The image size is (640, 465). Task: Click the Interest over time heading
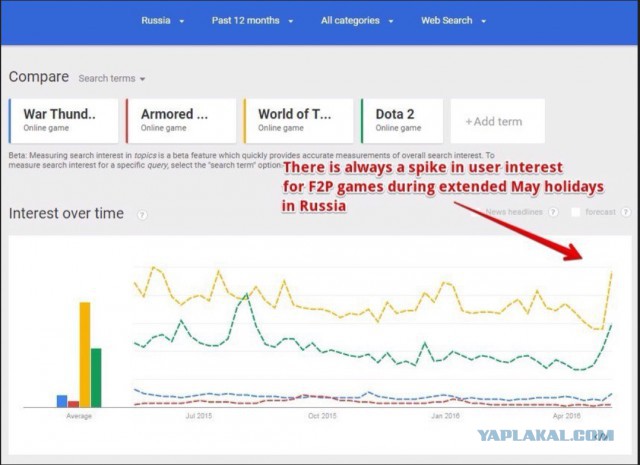coord(66,214)
